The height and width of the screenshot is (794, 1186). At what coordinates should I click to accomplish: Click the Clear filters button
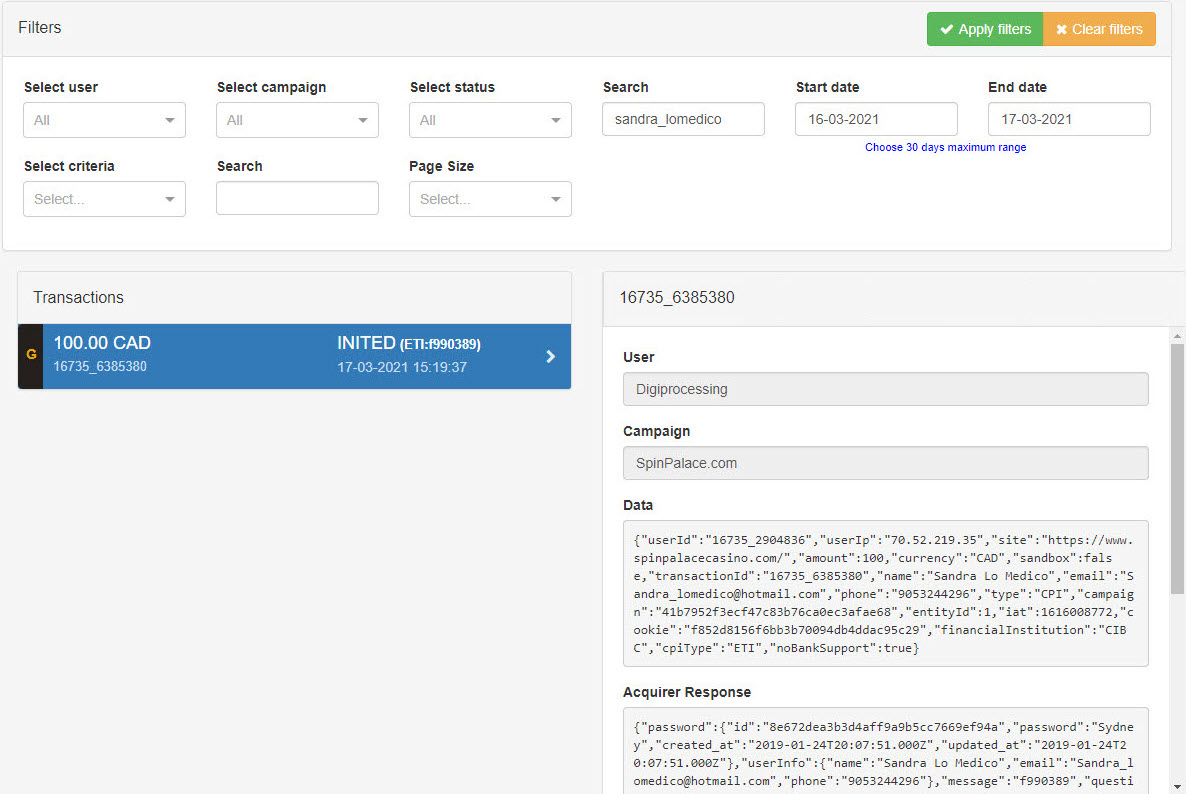click(x=1099, y=29)
